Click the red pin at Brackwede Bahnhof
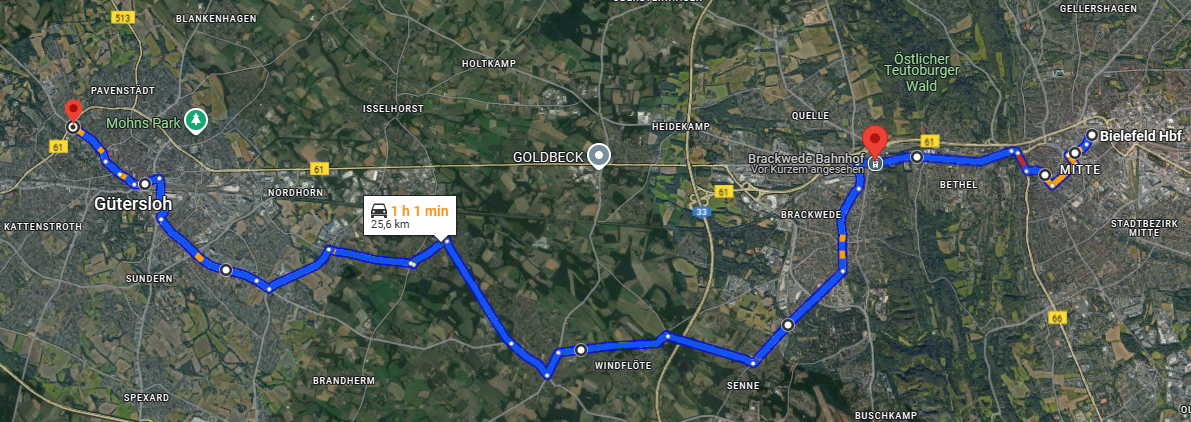The image size is (1191, 422). coord(876,141)
